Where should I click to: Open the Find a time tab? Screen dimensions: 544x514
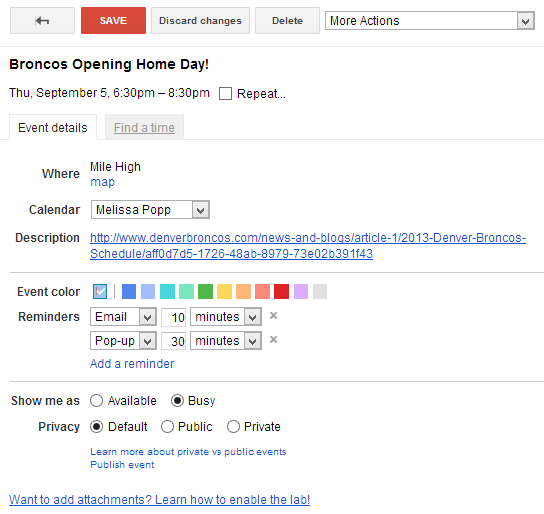click(144, 128)
